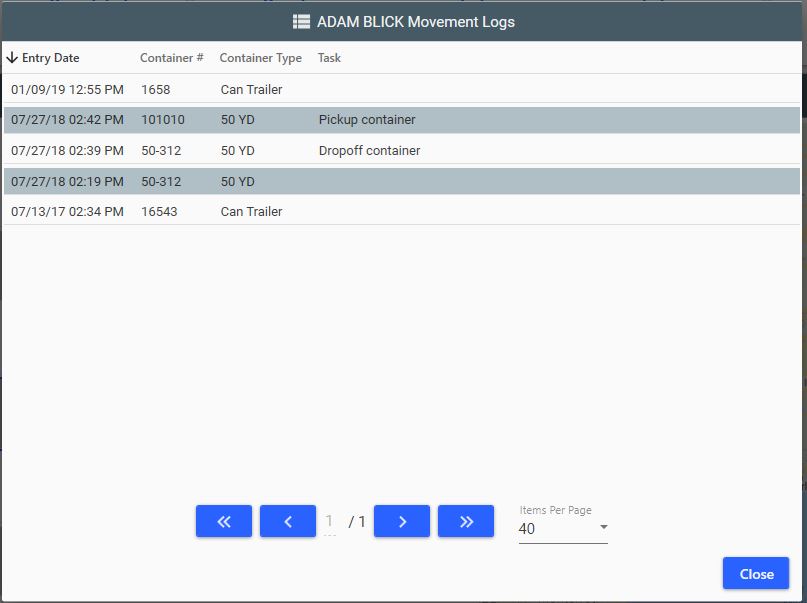Sort by Task column header
Screen dimensions: 807x603
point(329,58)
